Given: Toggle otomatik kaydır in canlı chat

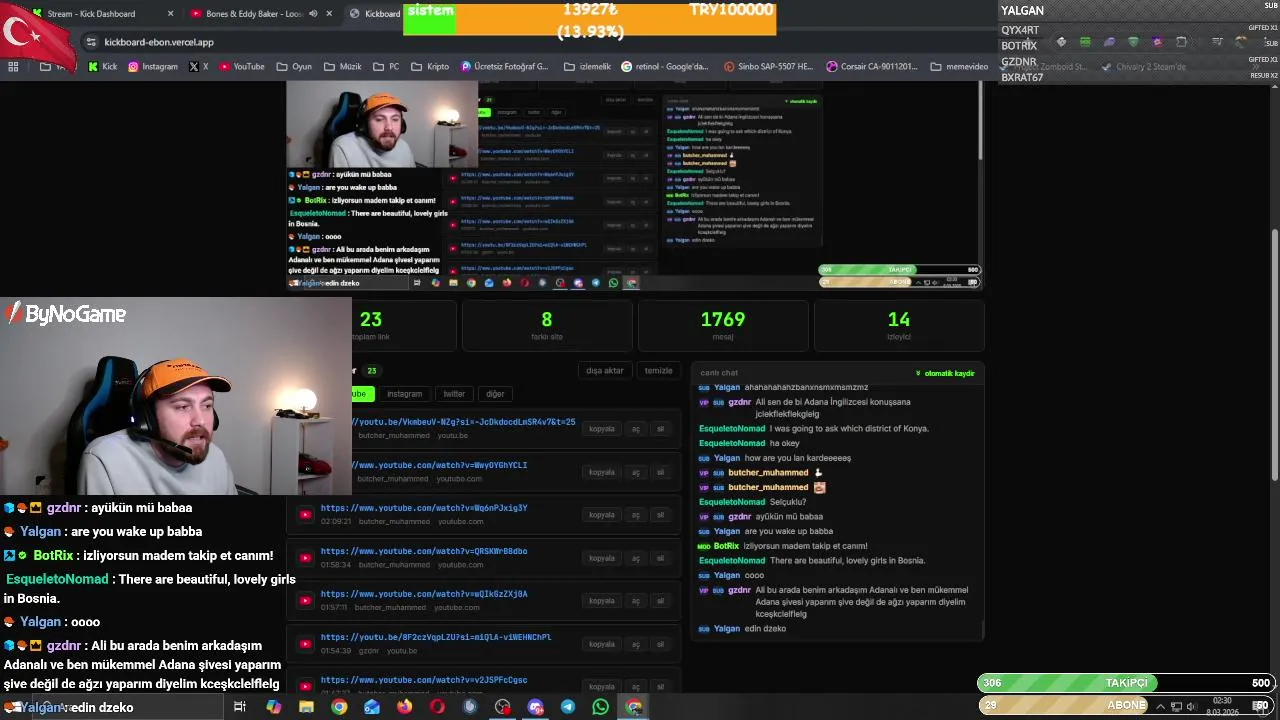Looking at the screenshot, I should [945, 373].
